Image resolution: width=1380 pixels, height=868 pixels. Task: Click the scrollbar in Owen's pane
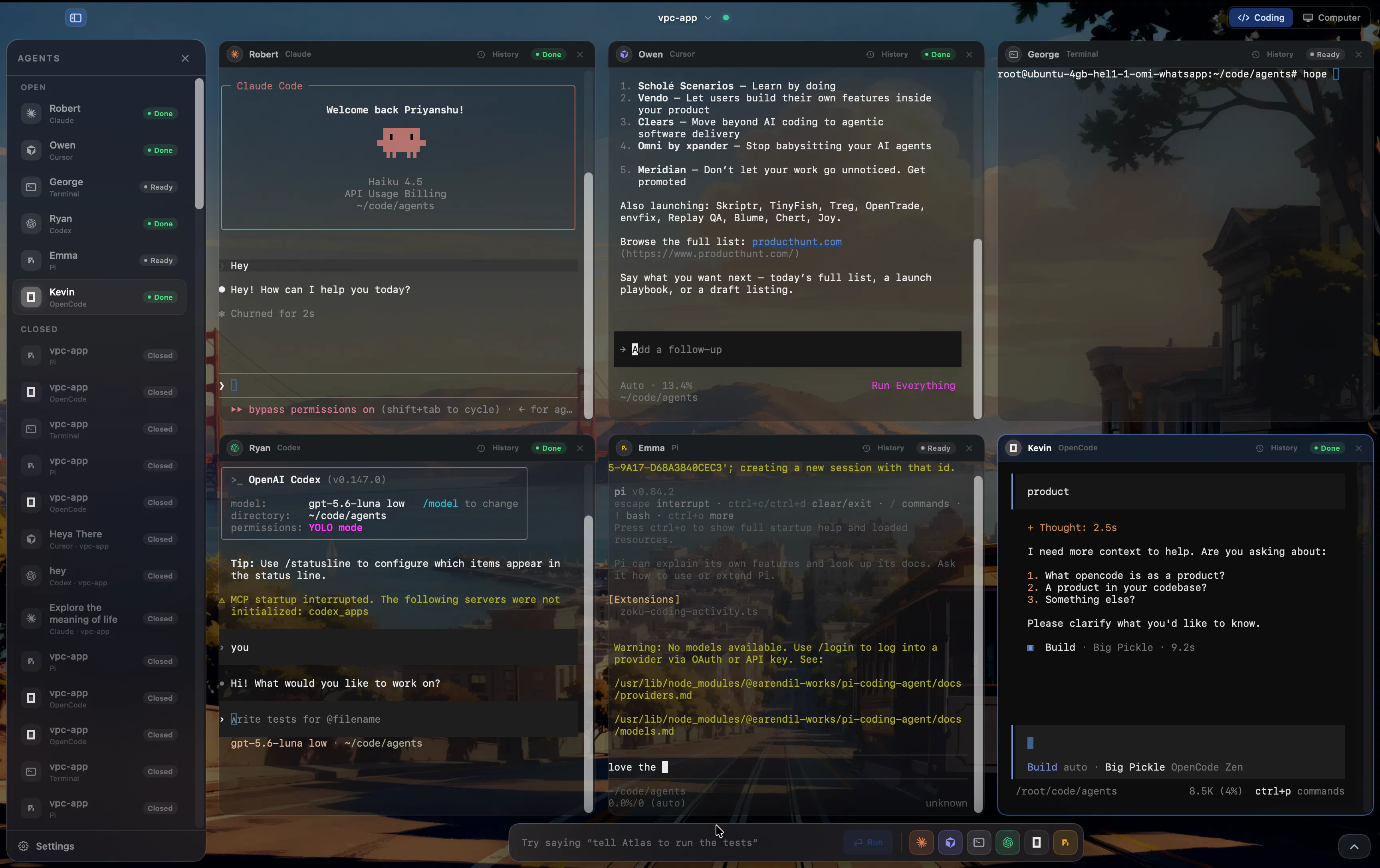pos(977,328)
